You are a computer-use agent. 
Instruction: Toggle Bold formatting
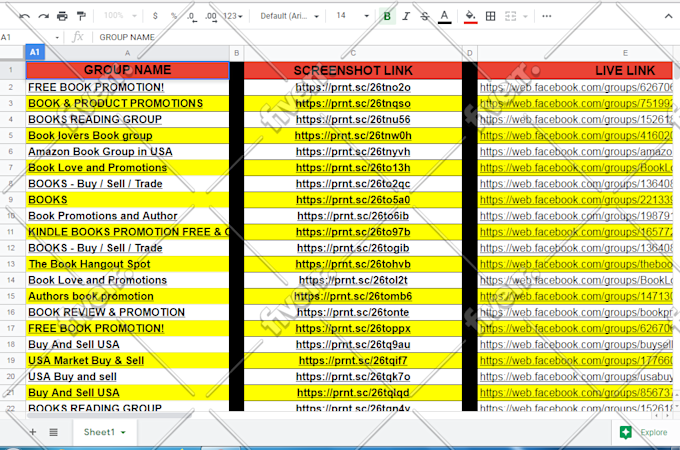[387, 16]
